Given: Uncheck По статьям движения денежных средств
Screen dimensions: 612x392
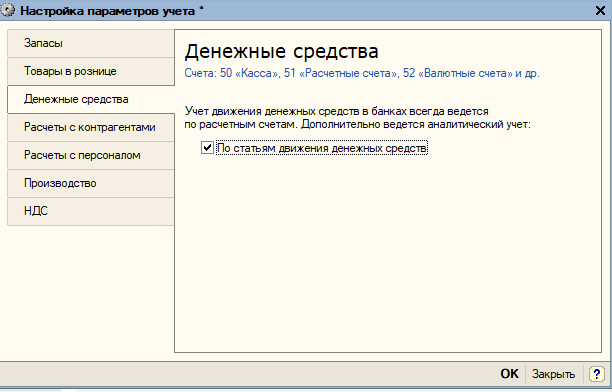Looking at the screenshot, I should (x=207, y=148).
